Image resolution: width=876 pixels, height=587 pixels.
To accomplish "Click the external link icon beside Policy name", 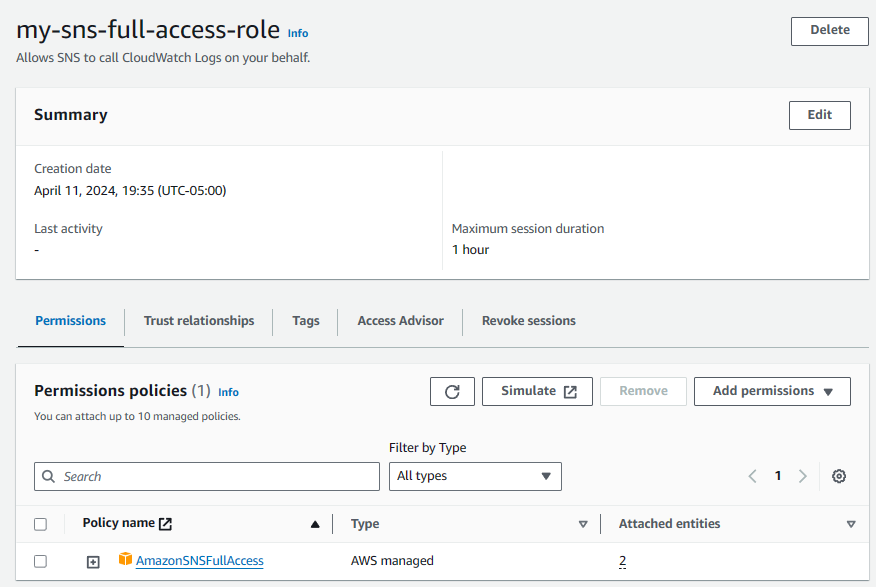I will click(x=165, y=523).
